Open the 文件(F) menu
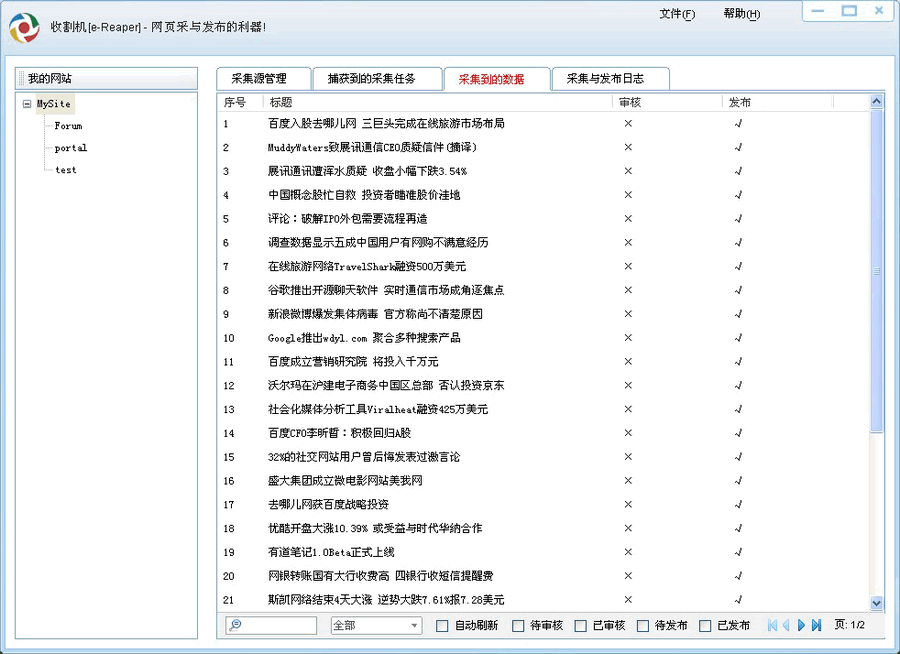Image resolution: width=900 pixels, height=654 pixels. click(x=677, y=14)
